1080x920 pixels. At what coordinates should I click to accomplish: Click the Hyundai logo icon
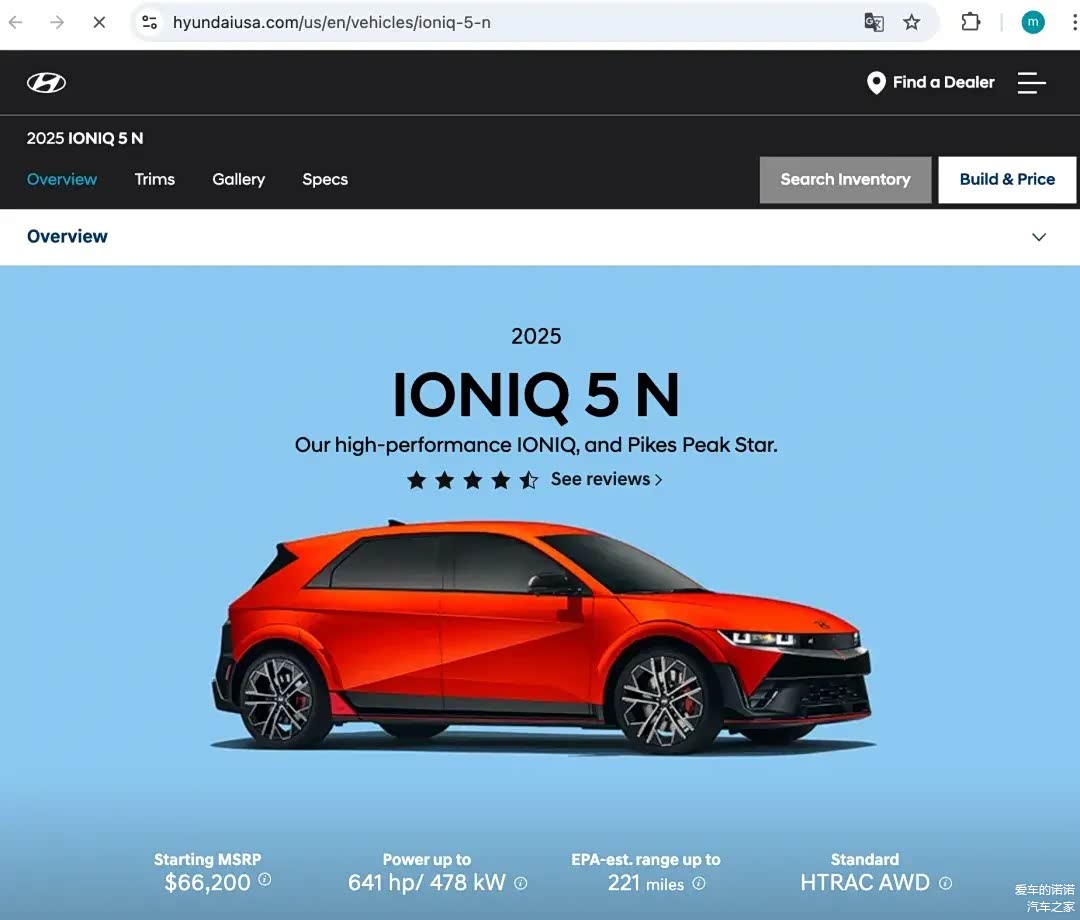point(46,83)
